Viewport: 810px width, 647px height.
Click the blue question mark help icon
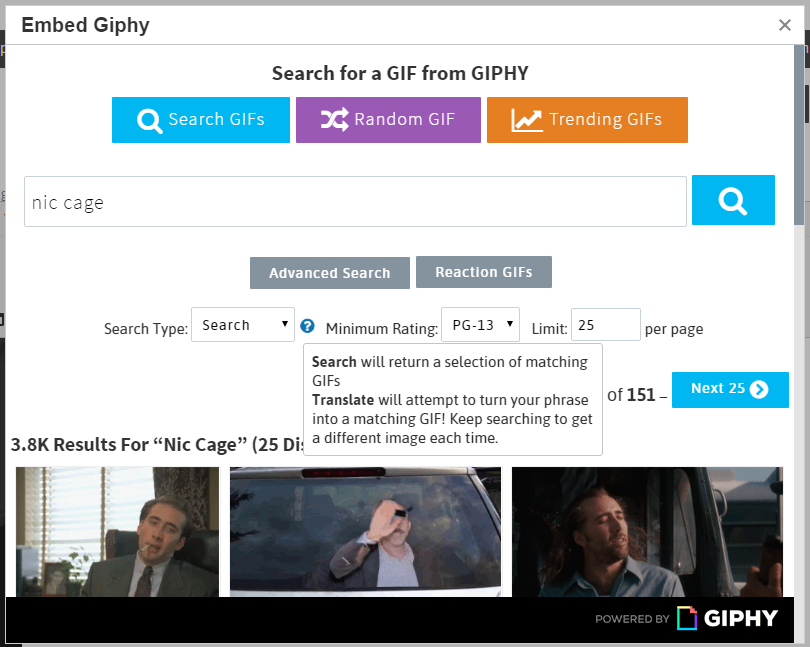(x=307, y=326)
